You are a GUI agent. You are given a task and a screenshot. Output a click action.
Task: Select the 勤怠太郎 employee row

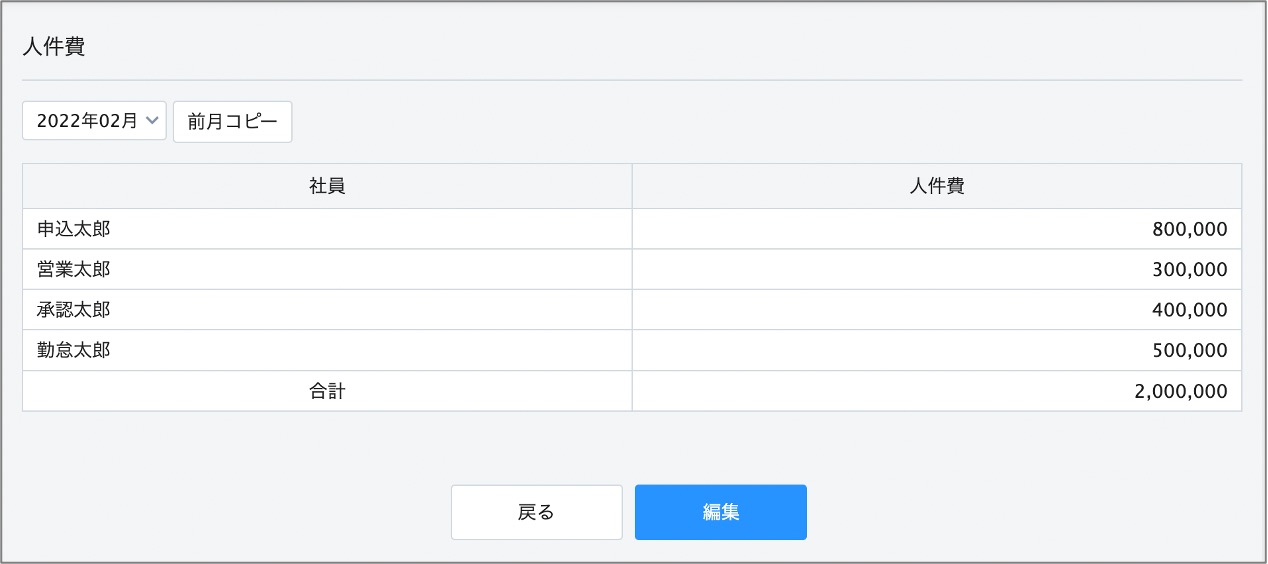632,350
